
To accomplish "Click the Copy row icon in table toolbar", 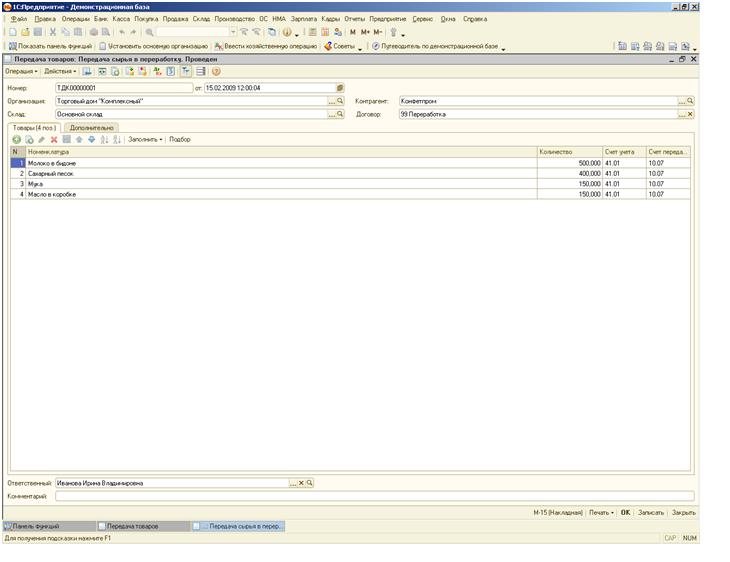I will (x=29, y=139).
